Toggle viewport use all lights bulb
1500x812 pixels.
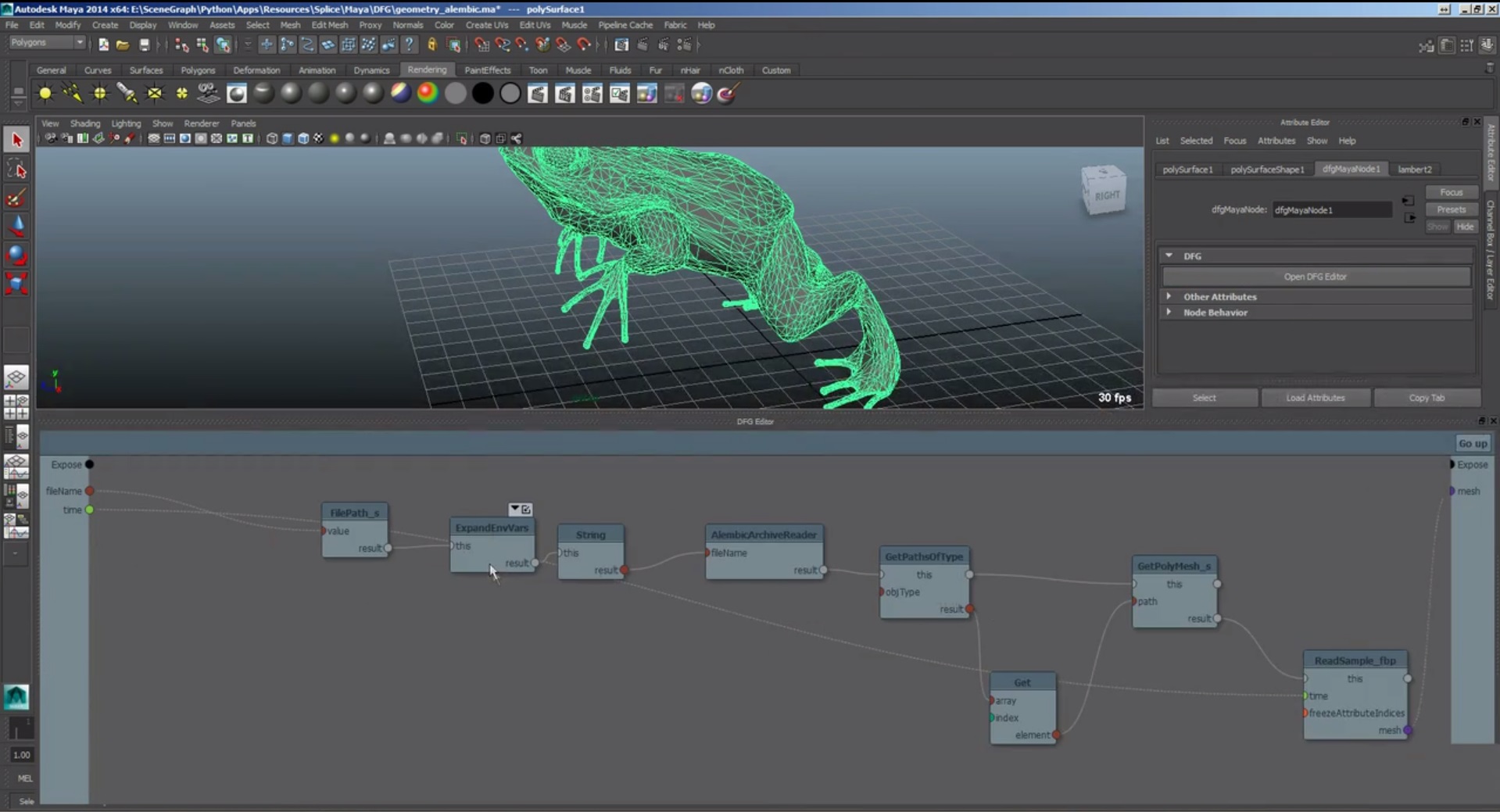pyautogui.click(x=335, y=139)
